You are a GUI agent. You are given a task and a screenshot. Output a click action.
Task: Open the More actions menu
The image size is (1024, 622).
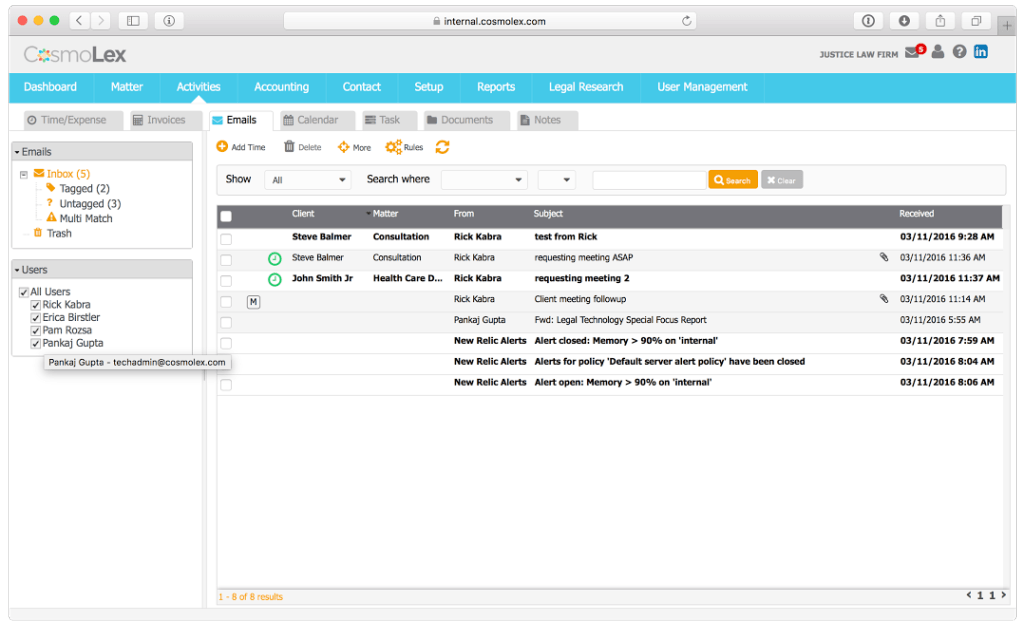pos(355,148)
